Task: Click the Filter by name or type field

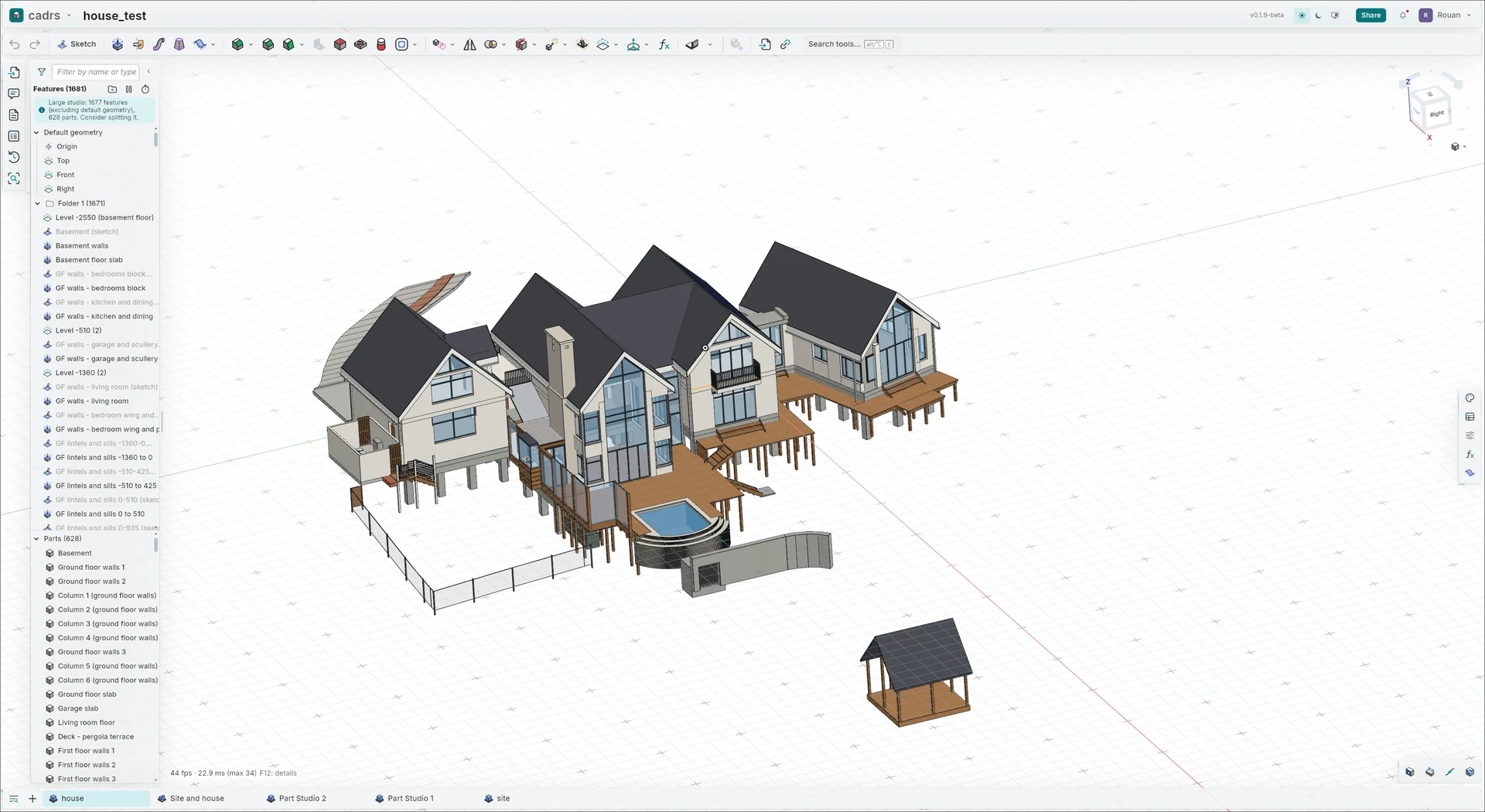Action: [x=96, y=72]
